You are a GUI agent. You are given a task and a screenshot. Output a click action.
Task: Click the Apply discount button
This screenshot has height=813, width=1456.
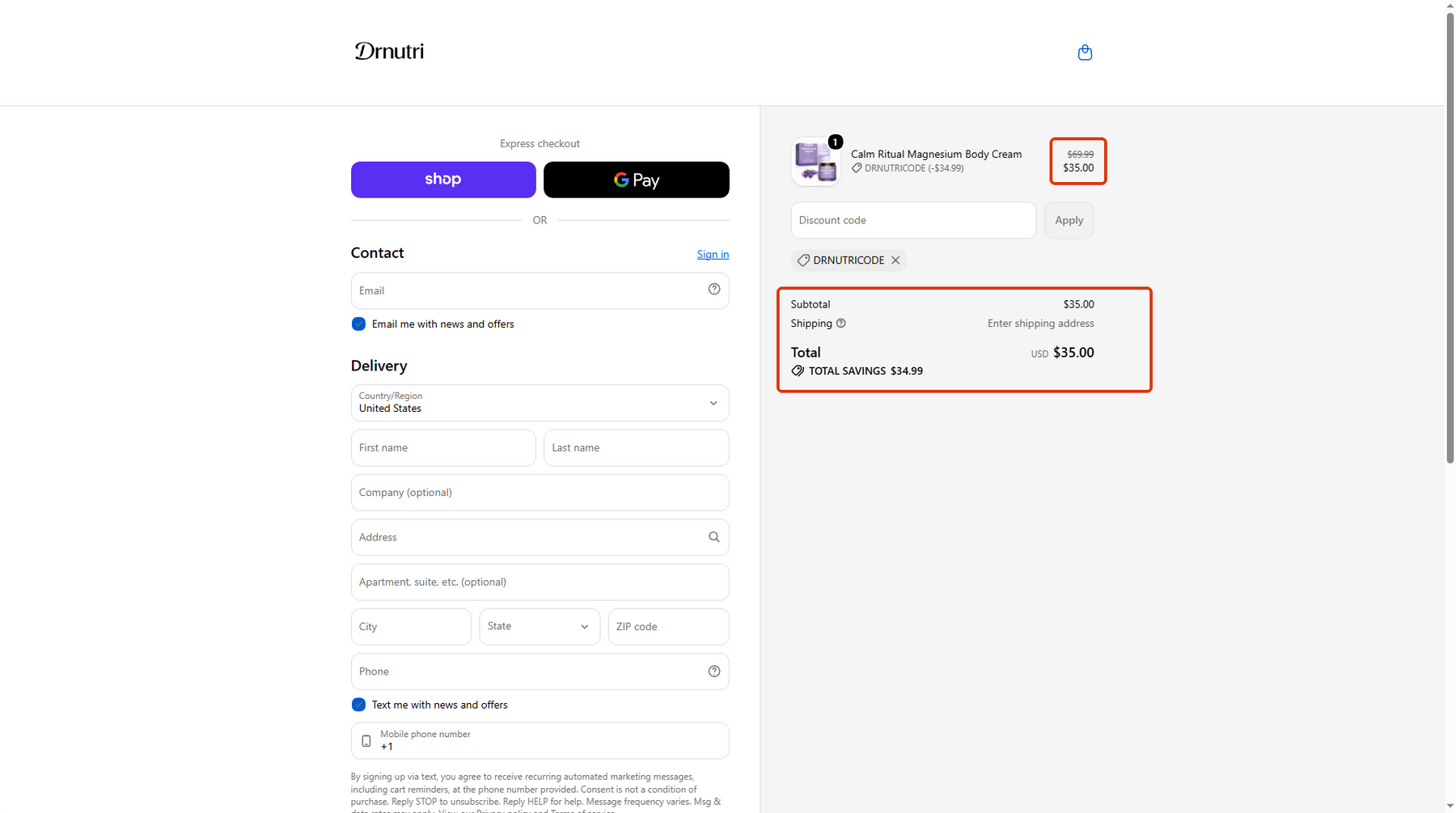tap(1069, 220)
